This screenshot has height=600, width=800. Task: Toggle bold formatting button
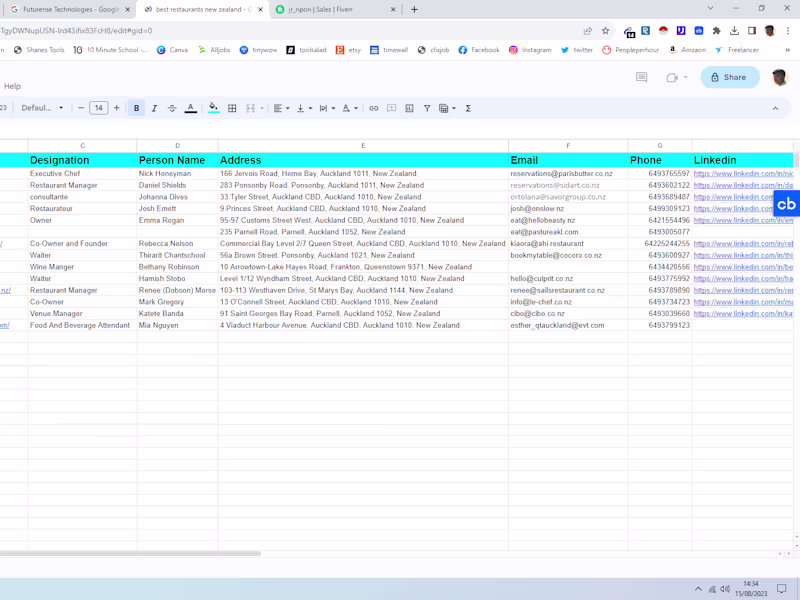pyautogui.click(x=136, y=108)
